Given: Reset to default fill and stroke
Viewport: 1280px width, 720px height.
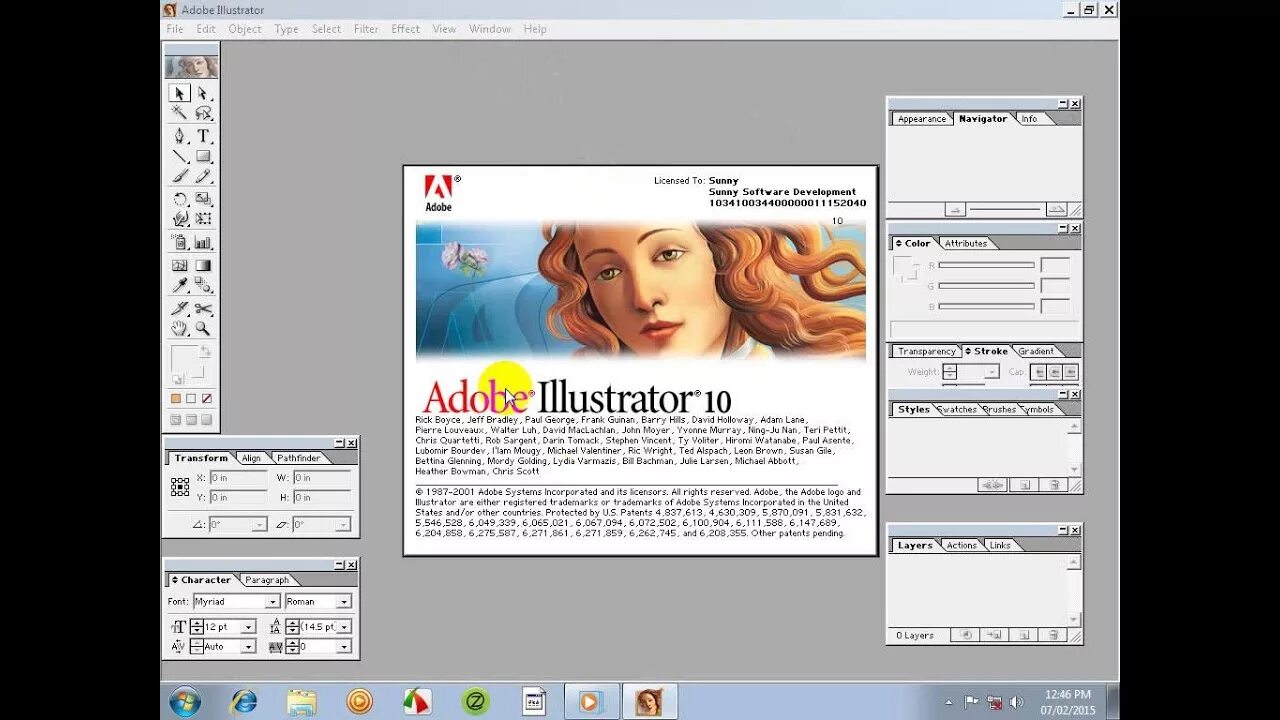Looking at the screenshot, I should coord(177,380).
